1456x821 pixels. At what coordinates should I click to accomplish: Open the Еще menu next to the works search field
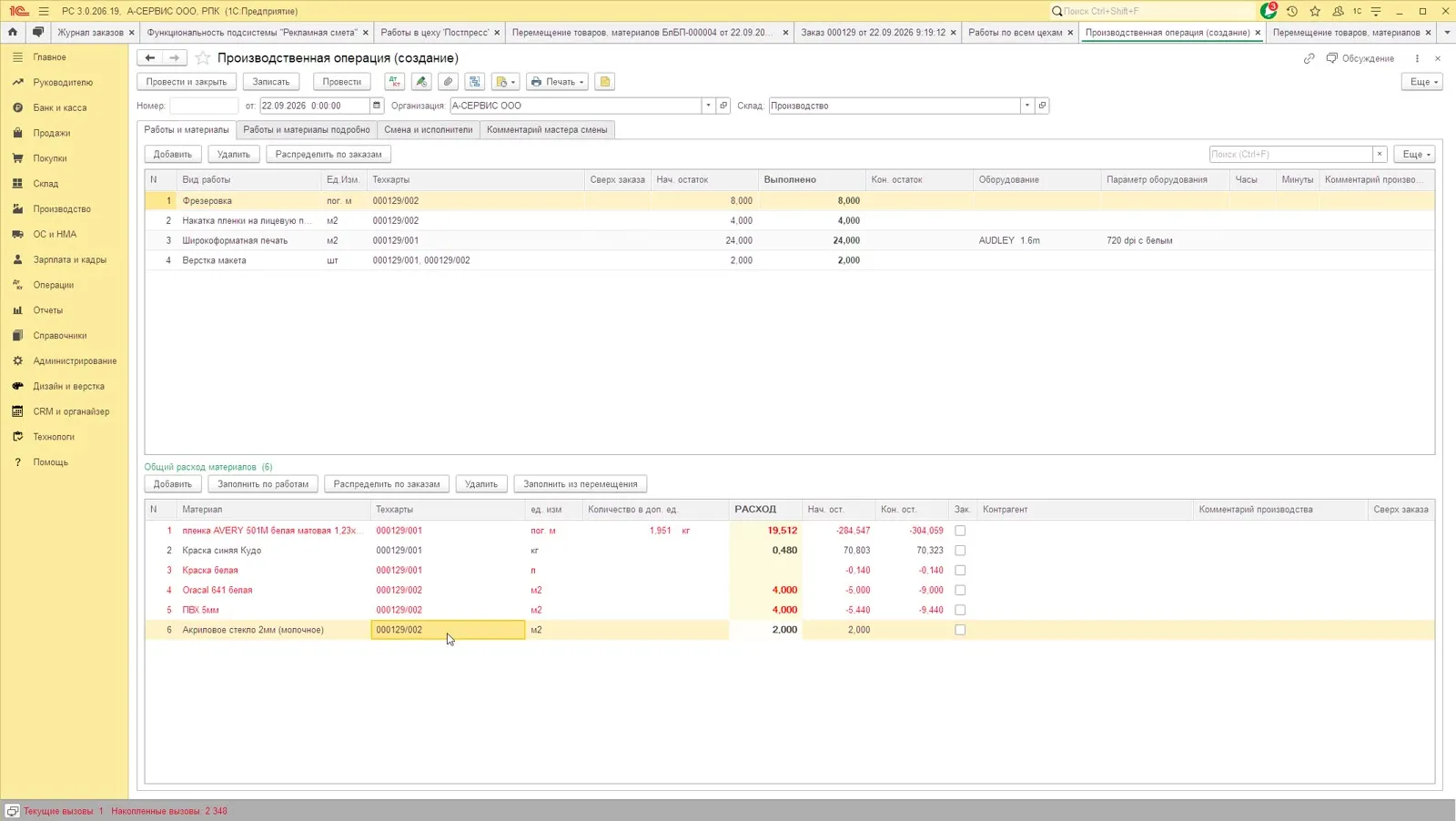tap(1415, 155)
